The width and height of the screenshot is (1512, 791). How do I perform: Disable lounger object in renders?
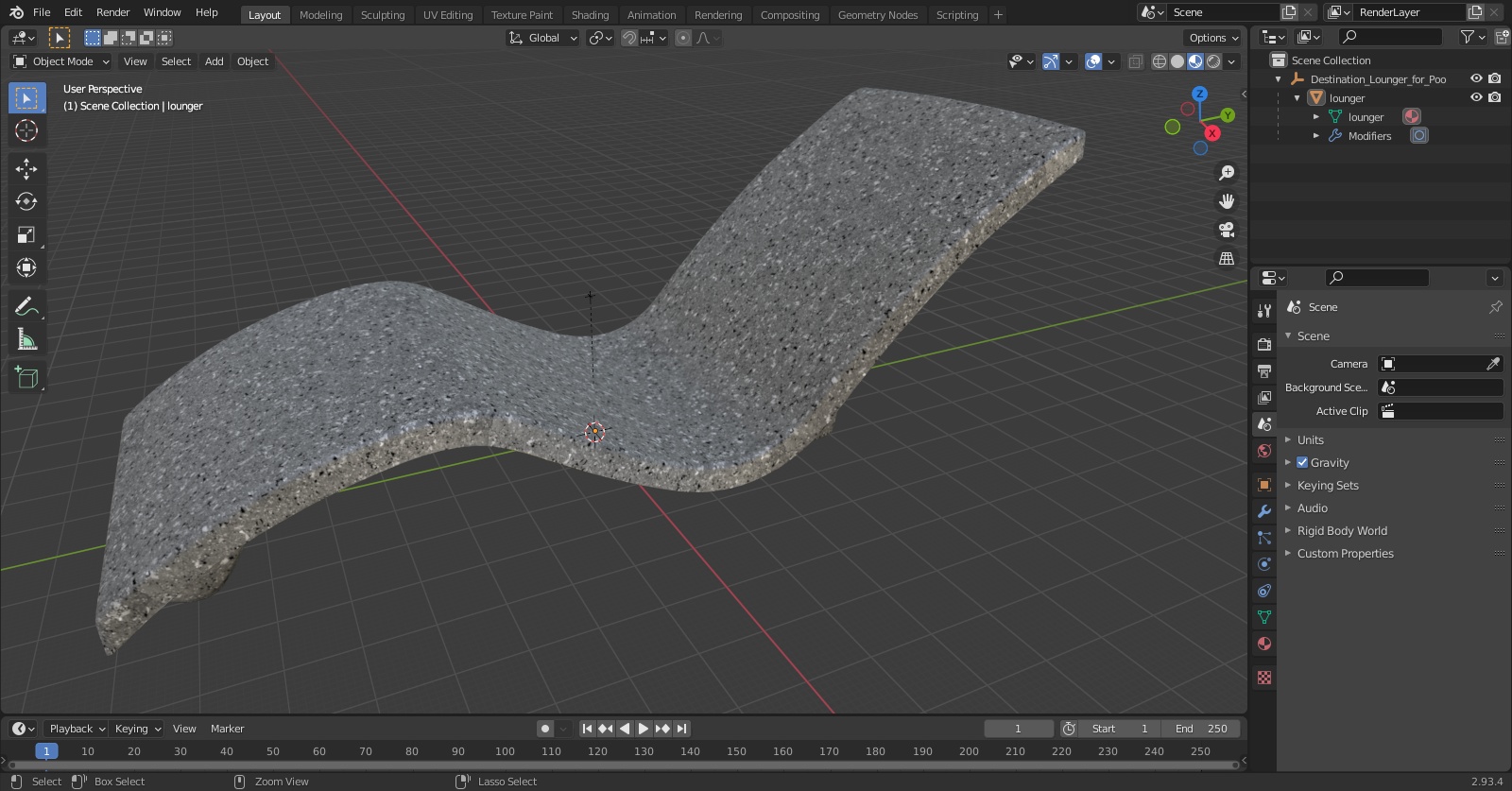click(x=1494, y=97)
